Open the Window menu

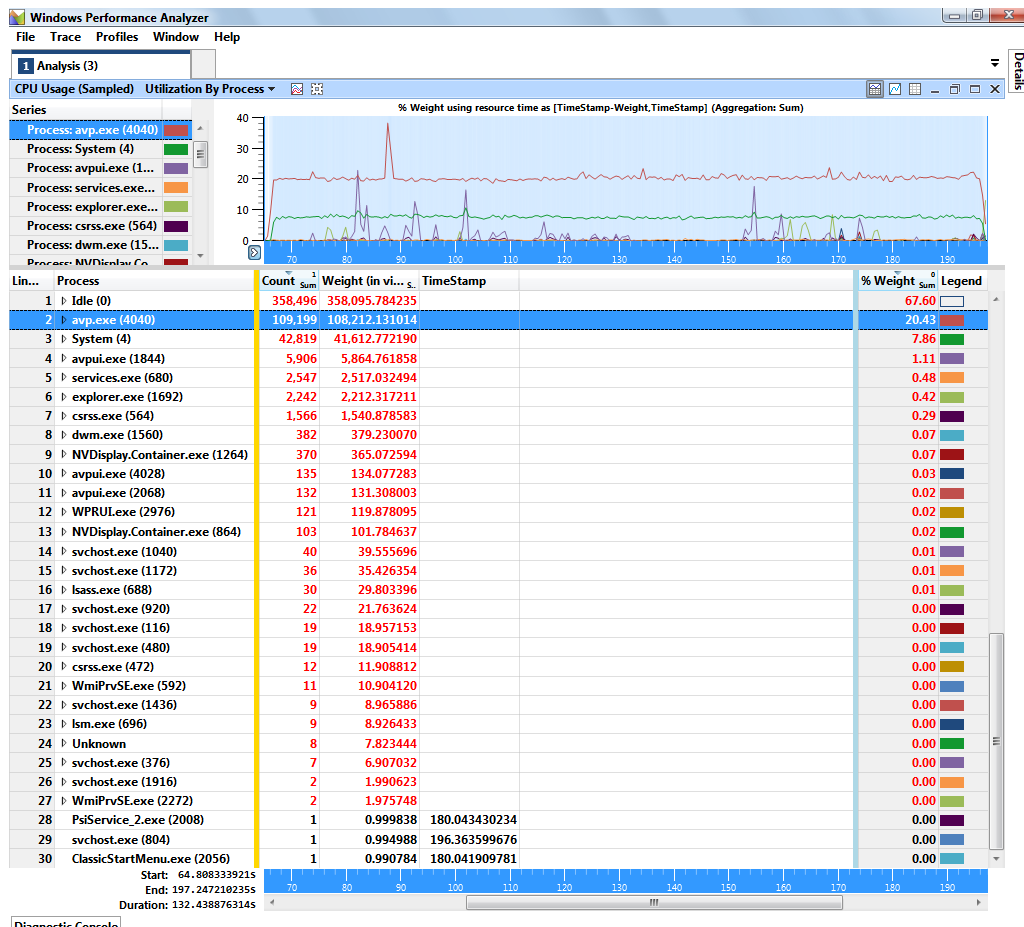[176, 37]
